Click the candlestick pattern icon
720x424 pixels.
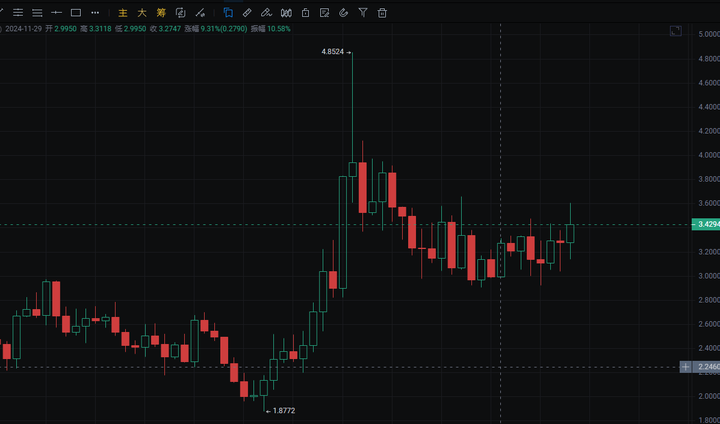(286, 13)
